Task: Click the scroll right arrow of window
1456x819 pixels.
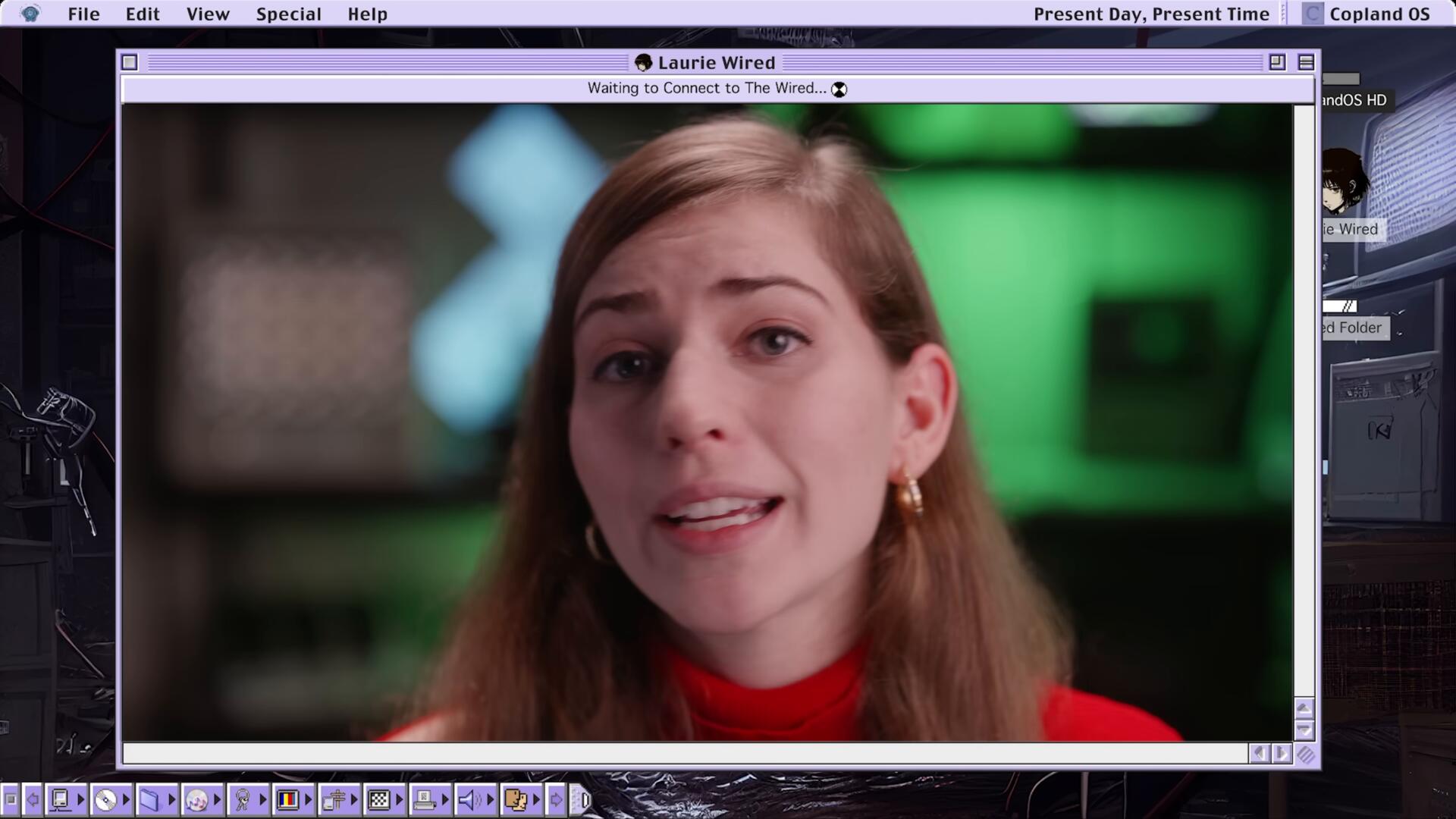Action: (1282, 753)
